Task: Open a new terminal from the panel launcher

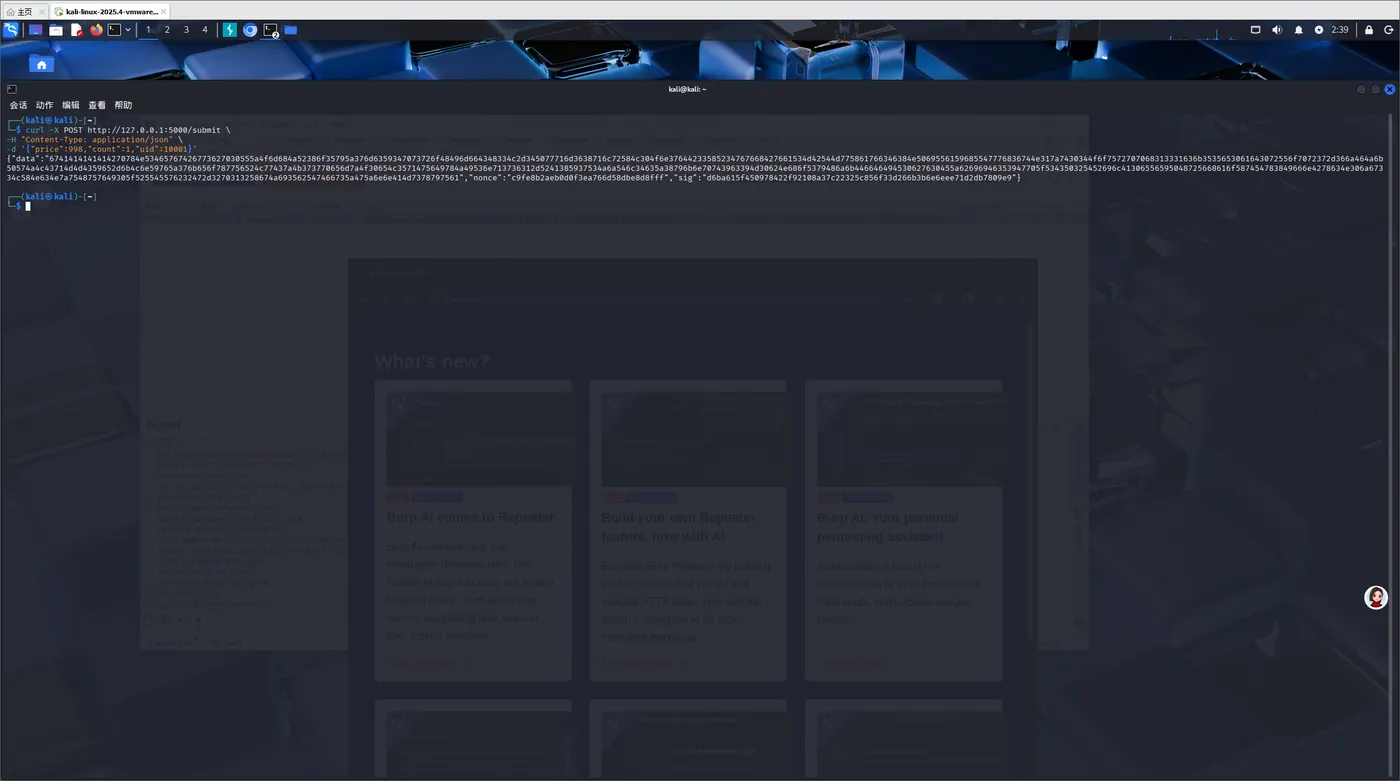Action: pyautogui.click(x=114, y=30)
